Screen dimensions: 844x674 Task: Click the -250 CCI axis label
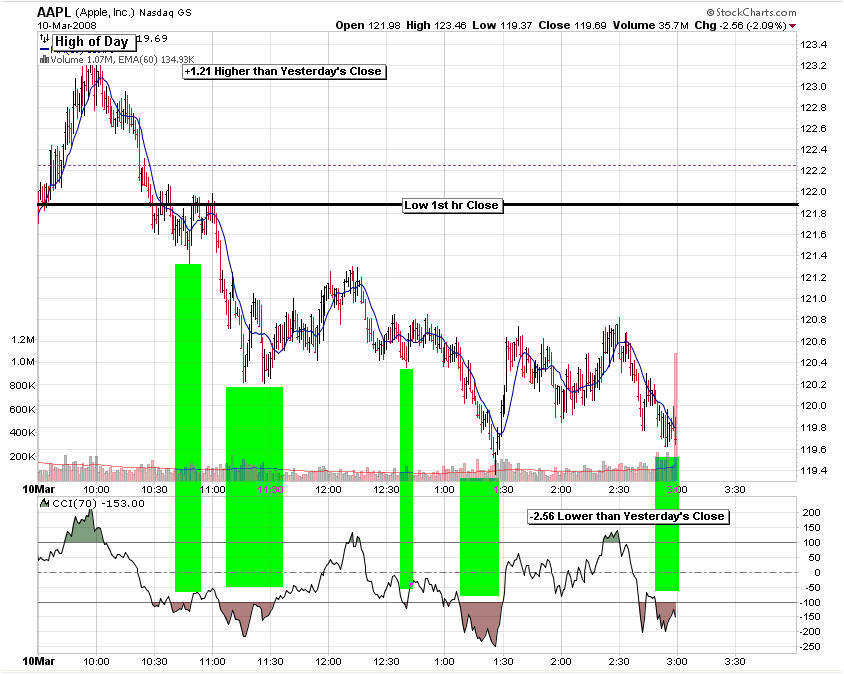point(809,647)
